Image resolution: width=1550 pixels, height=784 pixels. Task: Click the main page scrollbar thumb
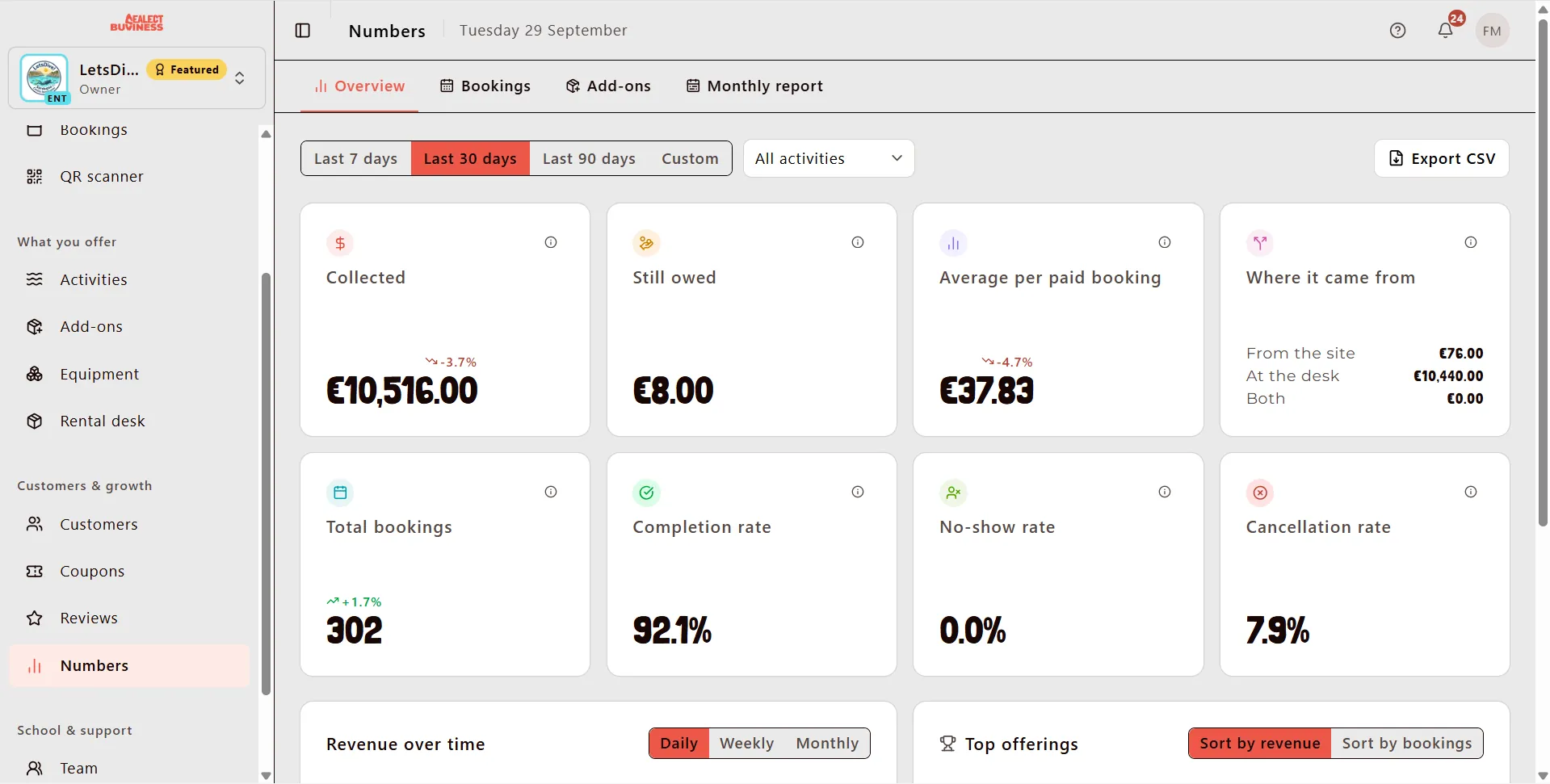pos(1543,275)
